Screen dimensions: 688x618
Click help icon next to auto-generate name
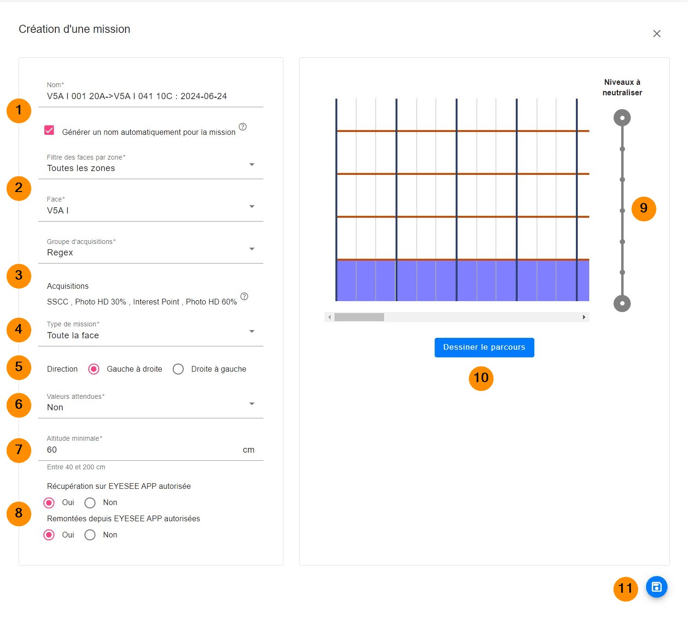[x=243, y=127]
